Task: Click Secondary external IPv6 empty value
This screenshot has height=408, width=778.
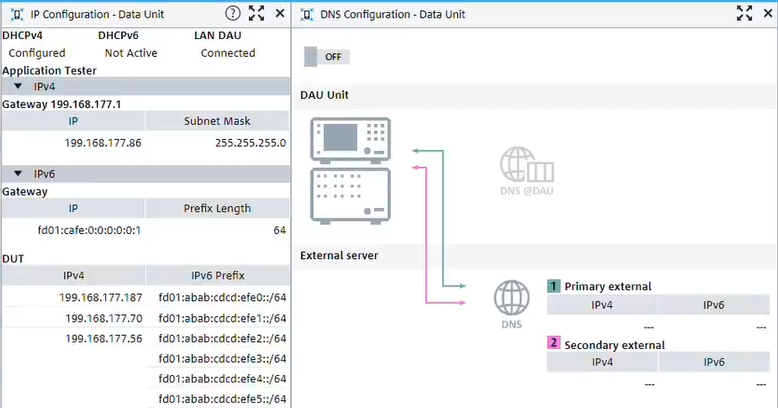Action: [x=761, y=384]
